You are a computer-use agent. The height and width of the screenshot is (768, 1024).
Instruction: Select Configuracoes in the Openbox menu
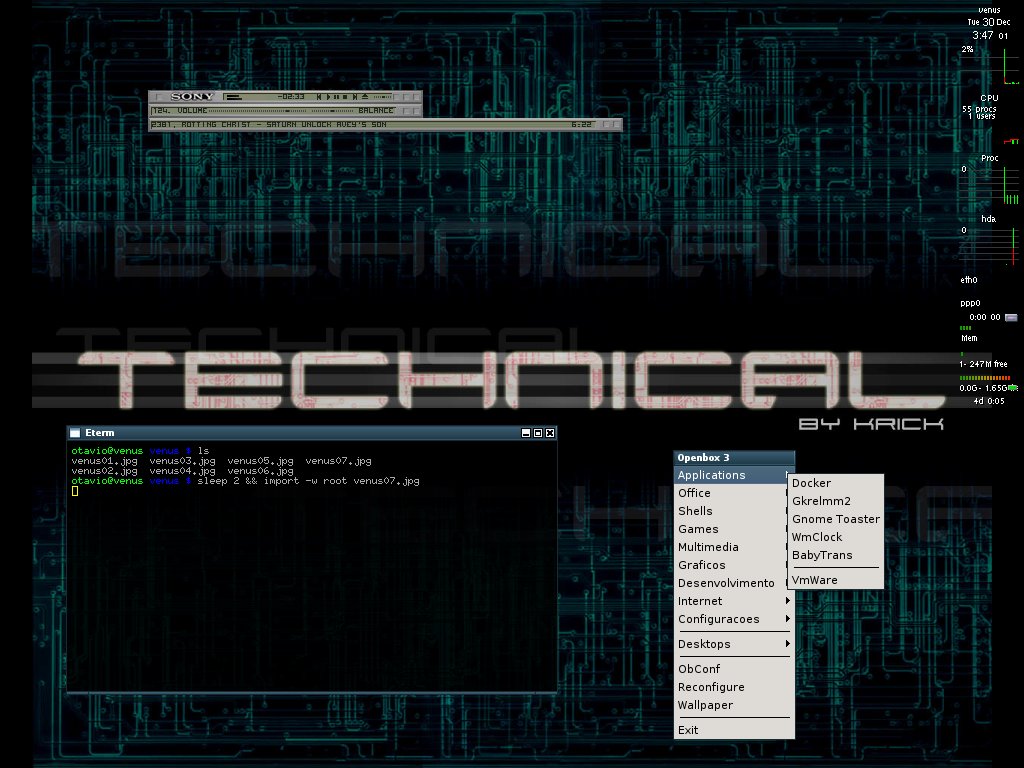coord(734,619)
